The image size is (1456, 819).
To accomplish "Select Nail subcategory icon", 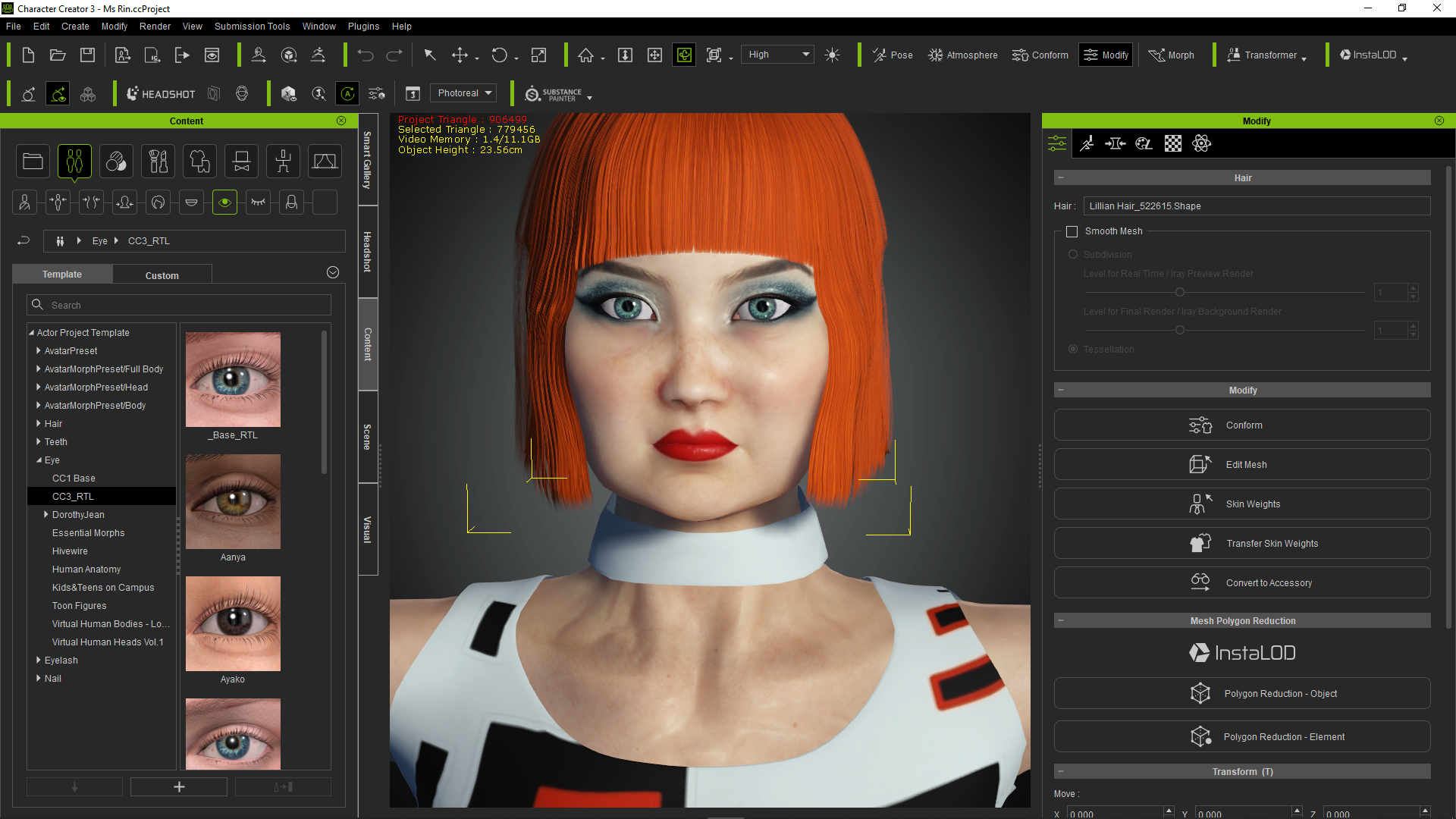I will [x=291, y=202].
